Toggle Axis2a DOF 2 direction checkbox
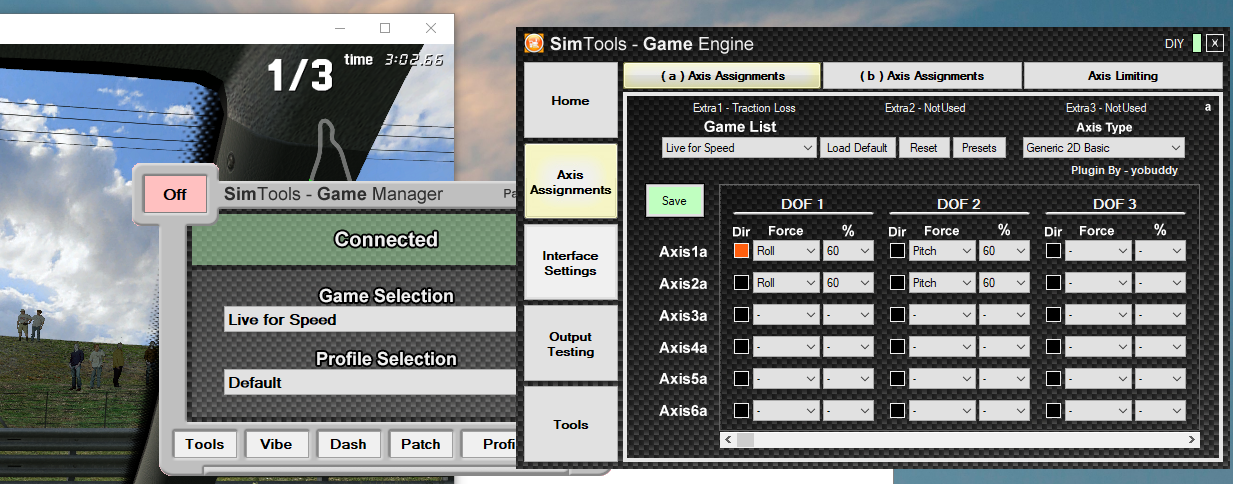 [897, 283]
